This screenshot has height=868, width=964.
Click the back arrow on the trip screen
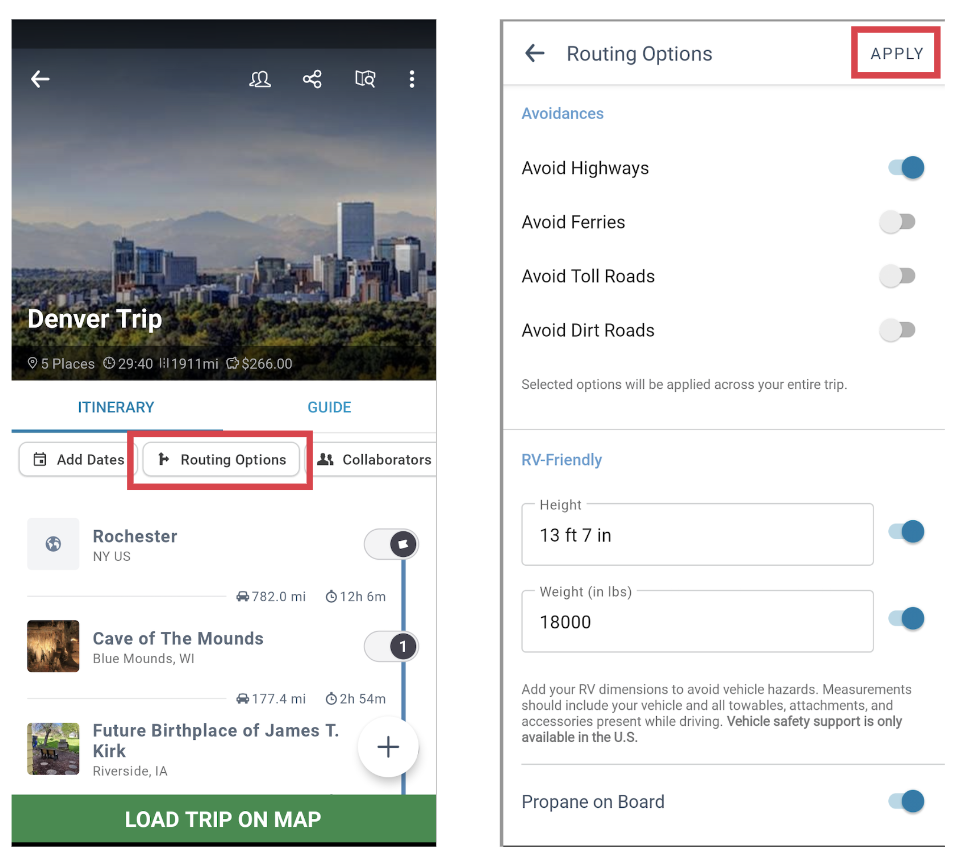tap(39, 78)
